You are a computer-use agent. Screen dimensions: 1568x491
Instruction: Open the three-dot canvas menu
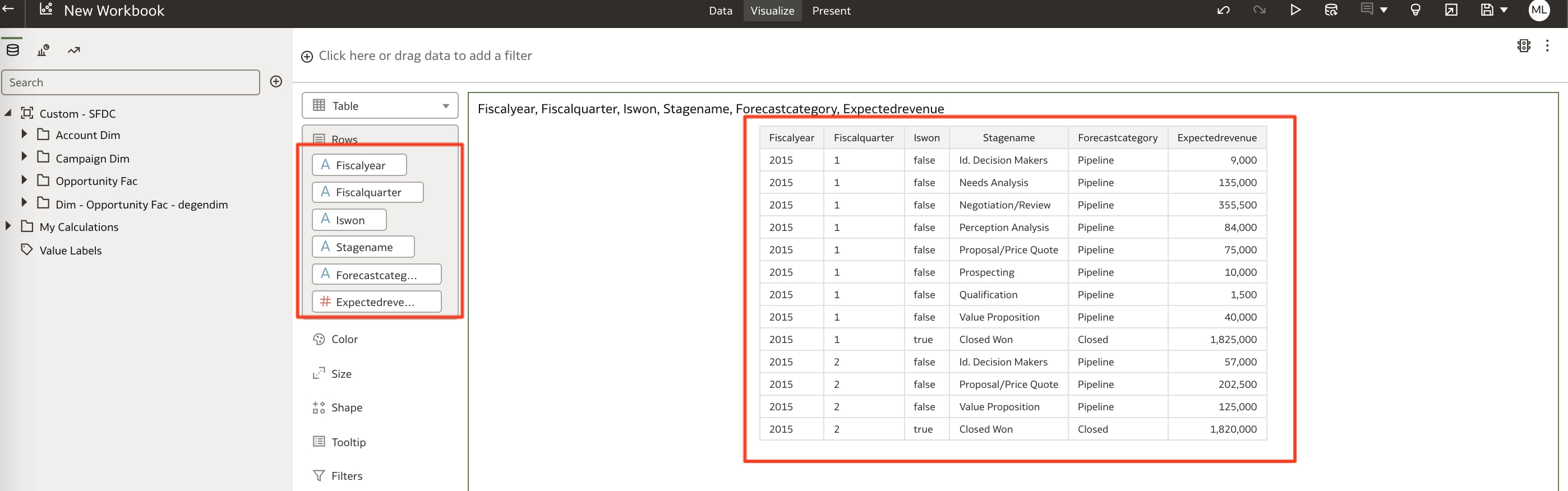tap(1547, 45)
